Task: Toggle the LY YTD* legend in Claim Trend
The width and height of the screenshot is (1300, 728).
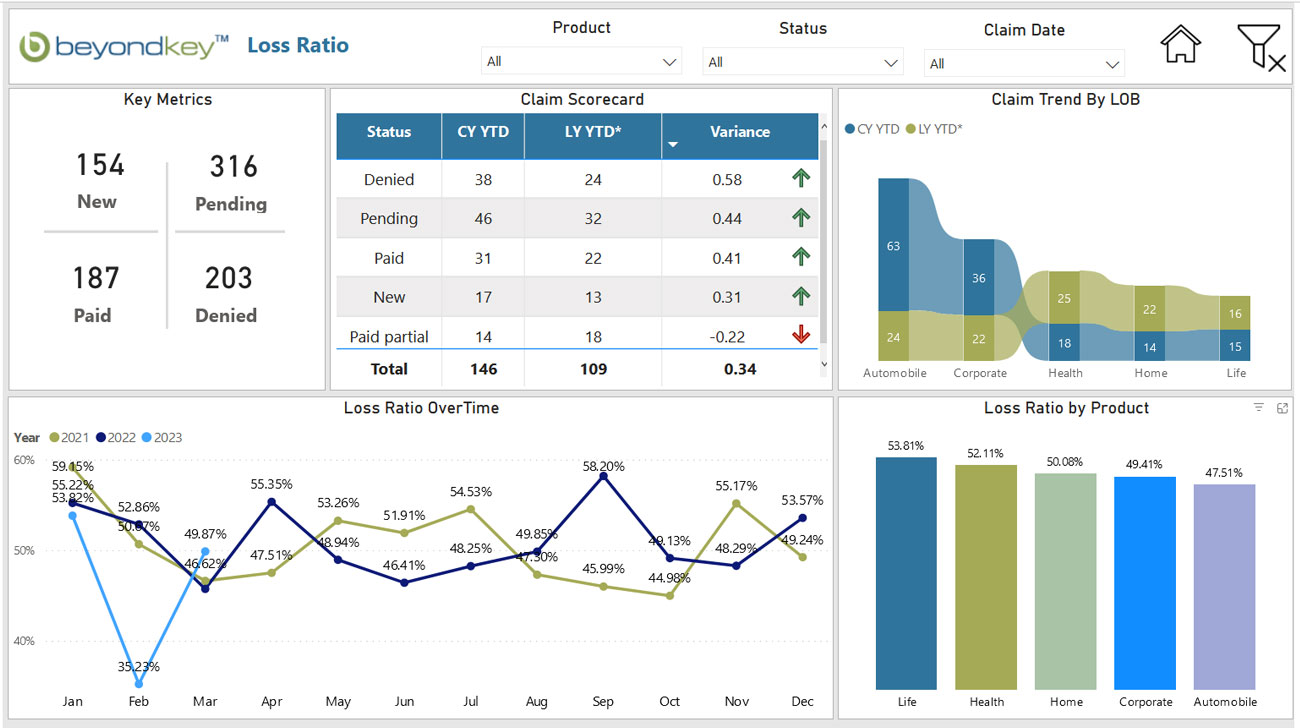Action: click(933, 129)
